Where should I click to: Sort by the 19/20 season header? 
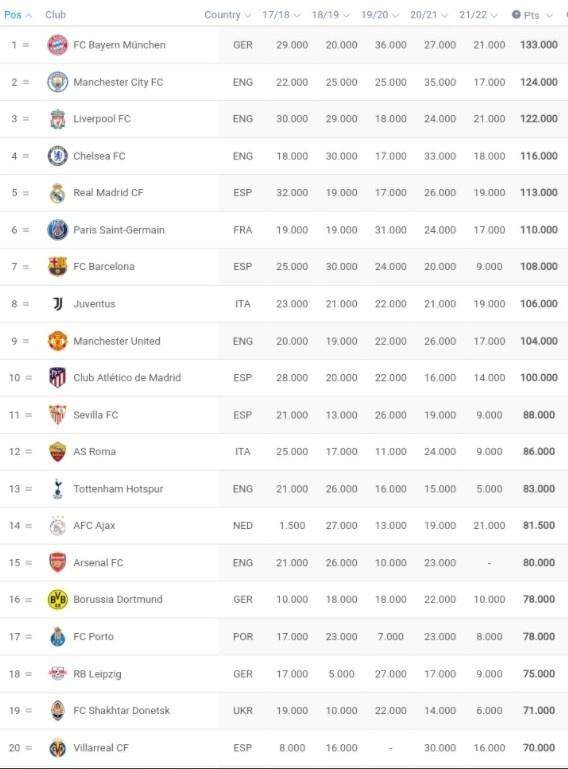(x=380, y=15)
